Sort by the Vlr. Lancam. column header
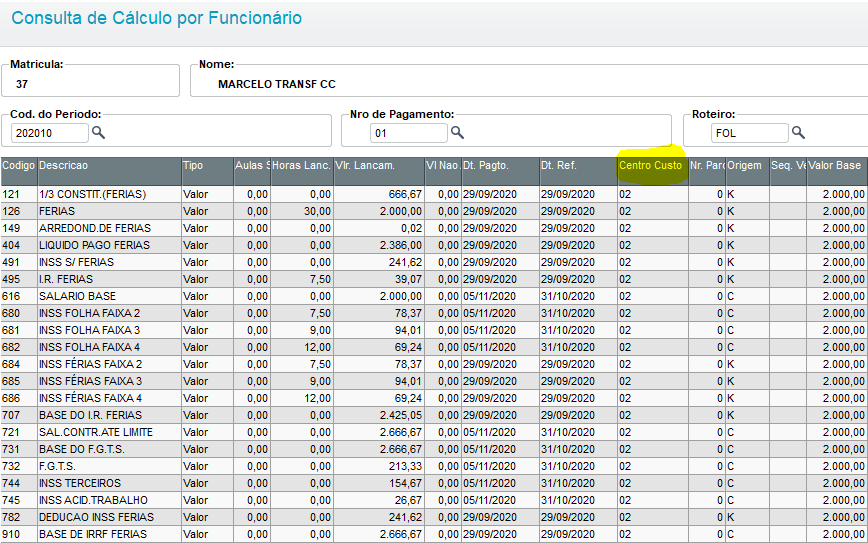 (379, 171)
